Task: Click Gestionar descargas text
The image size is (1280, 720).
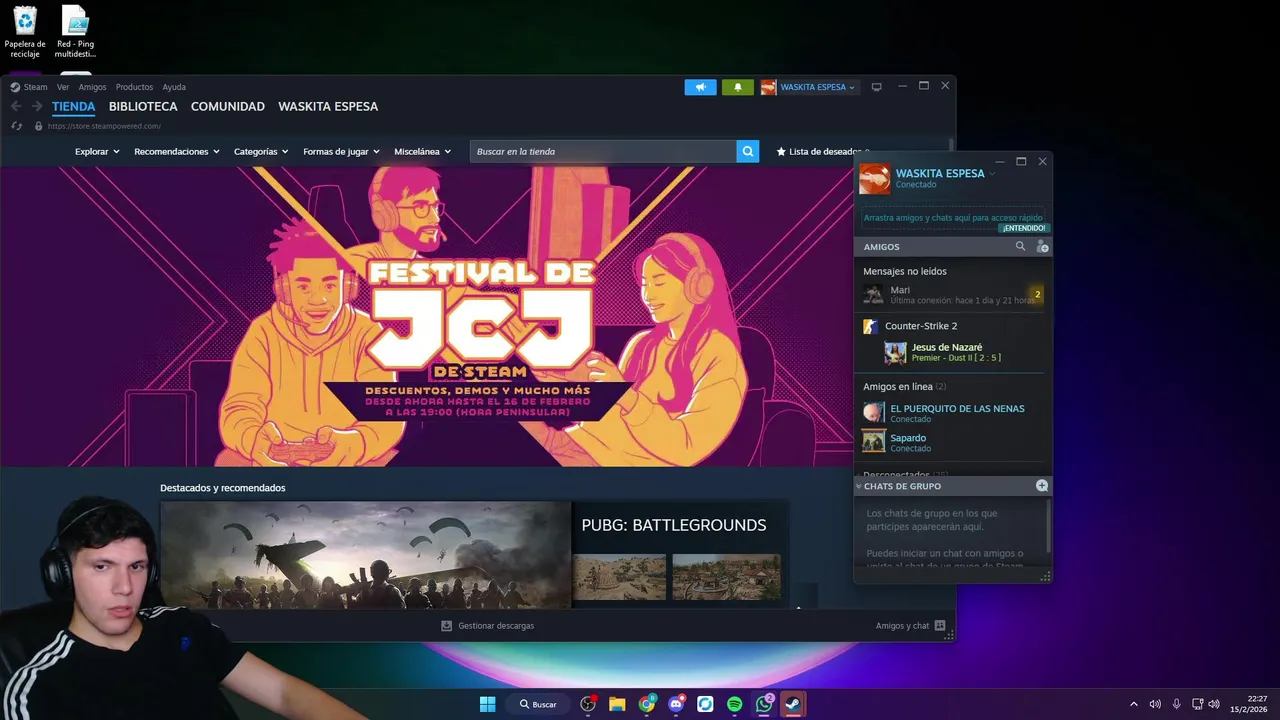Action: coord(496,626)
